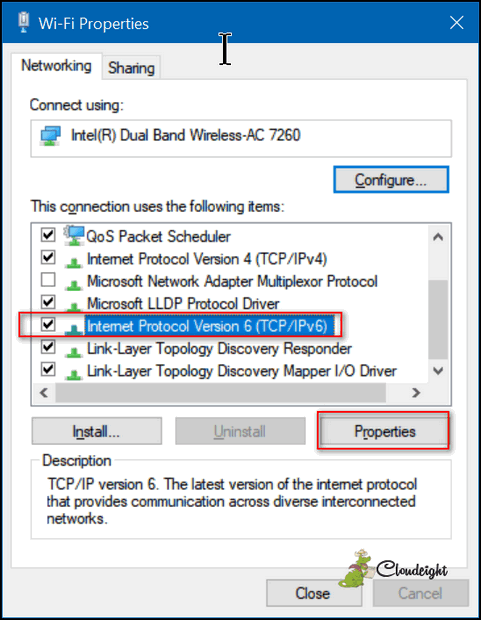Image resolution: width=481 pixels, height=620 pixels.
Task: Enable Microsoft Network Adapter Multiplexor Protocol checkbox
Action: pos(48,280)
